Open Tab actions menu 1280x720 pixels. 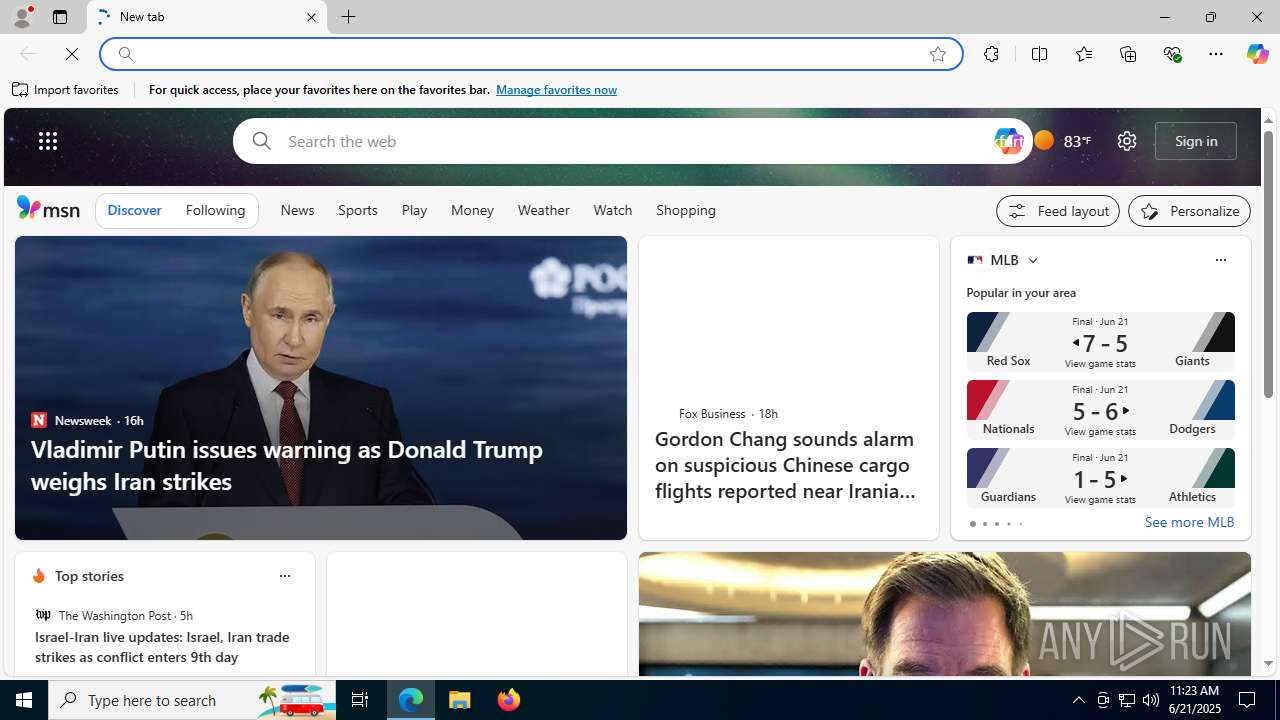59,17
